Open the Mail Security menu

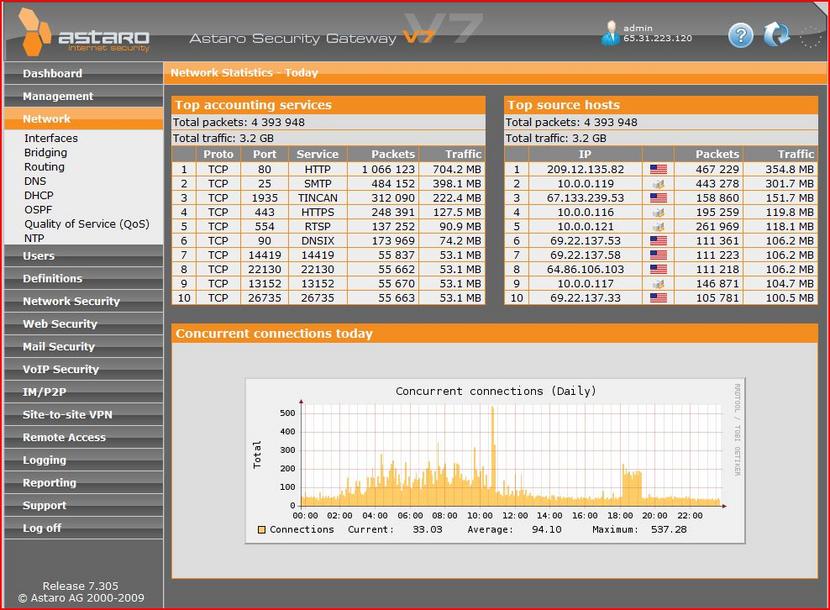(x=84, y=347)
